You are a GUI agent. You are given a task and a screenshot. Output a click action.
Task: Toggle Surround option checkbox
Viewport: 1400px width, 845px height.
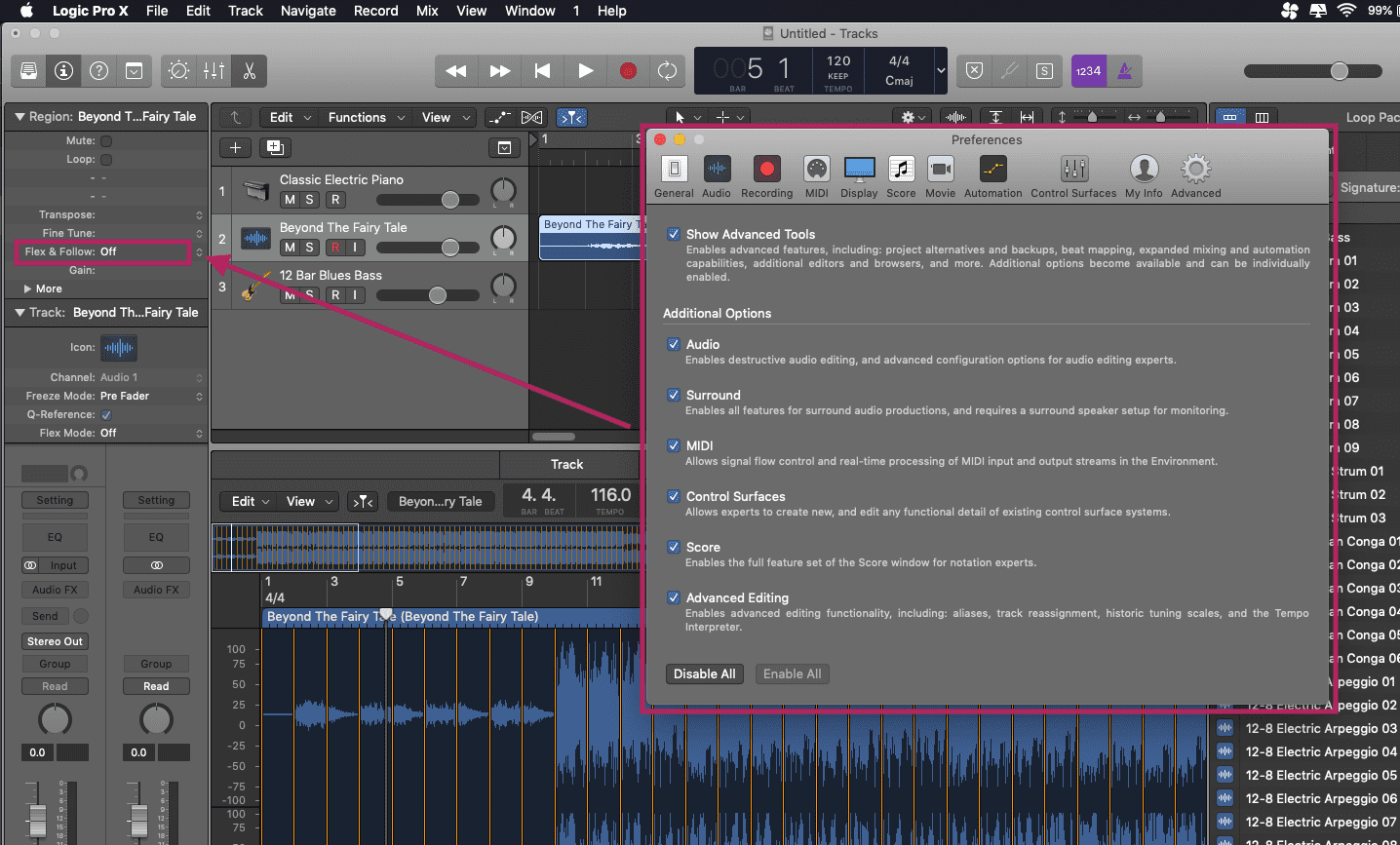click(674, 395)
